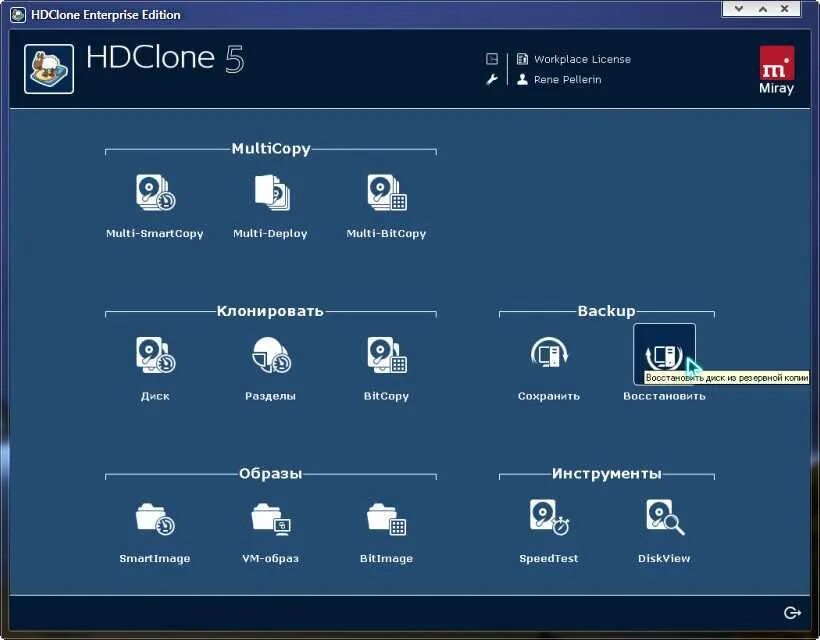Start the SpeedTest tool icon

(549, 517)
